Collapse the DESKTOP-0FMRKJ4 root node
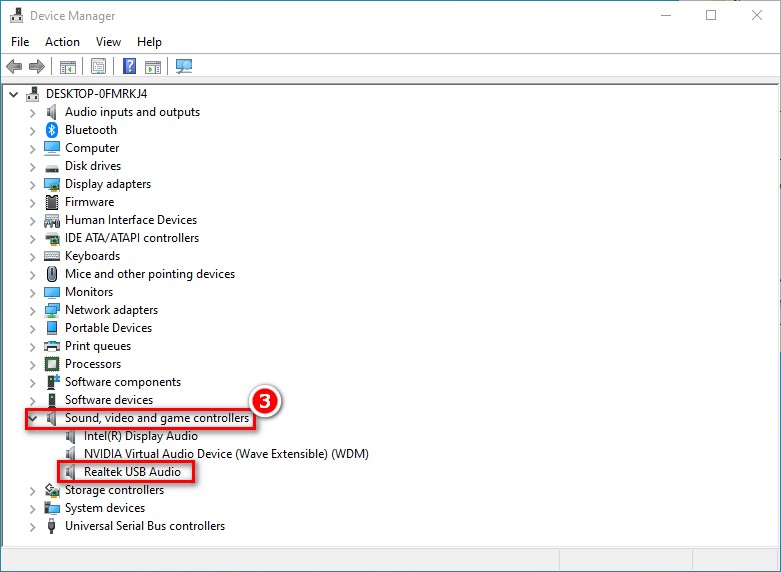 tap(14, 94)
